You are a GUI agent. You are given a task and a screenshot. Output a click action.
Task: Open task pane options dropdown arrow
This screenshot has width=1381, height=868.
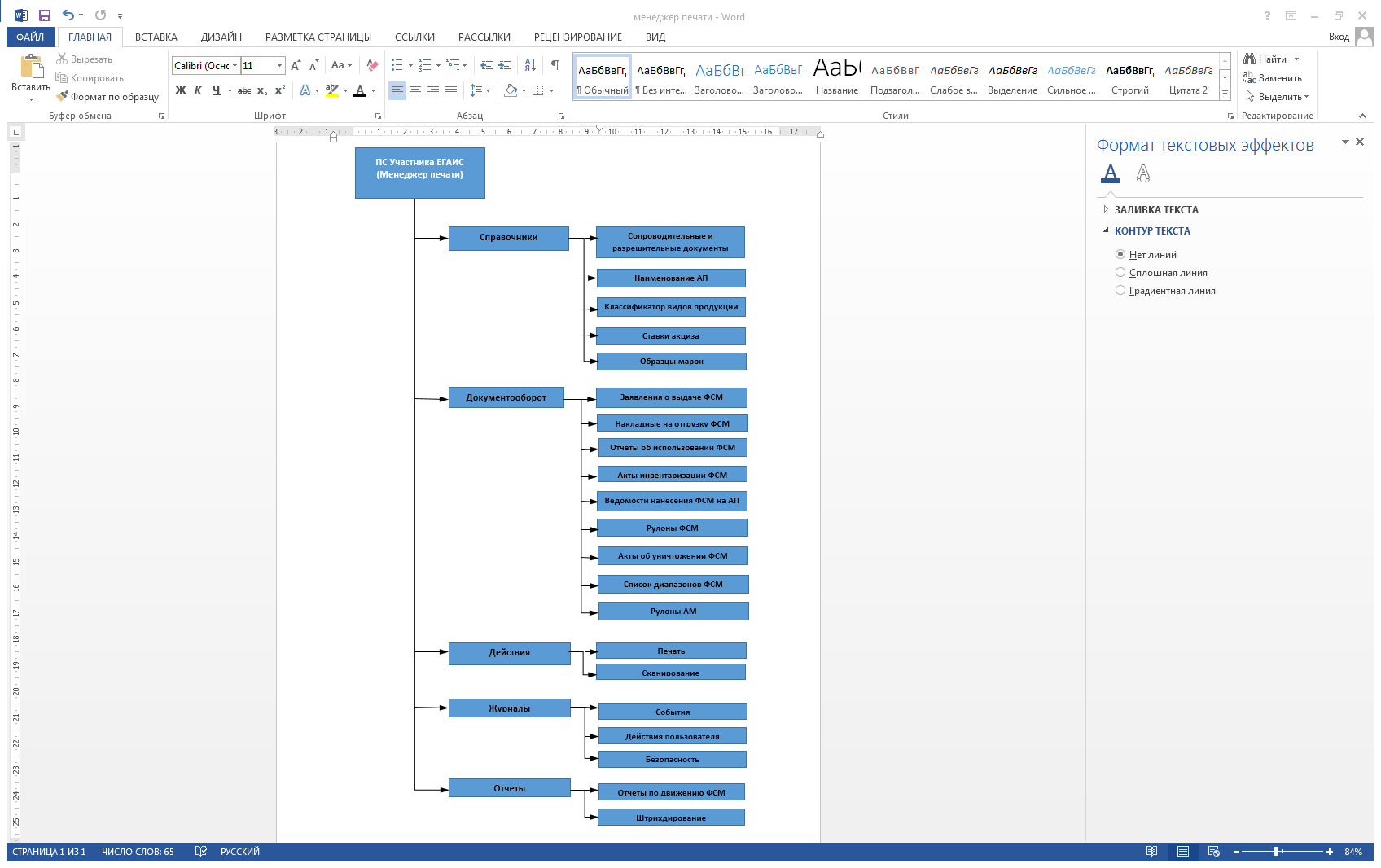click(1345, 142)
